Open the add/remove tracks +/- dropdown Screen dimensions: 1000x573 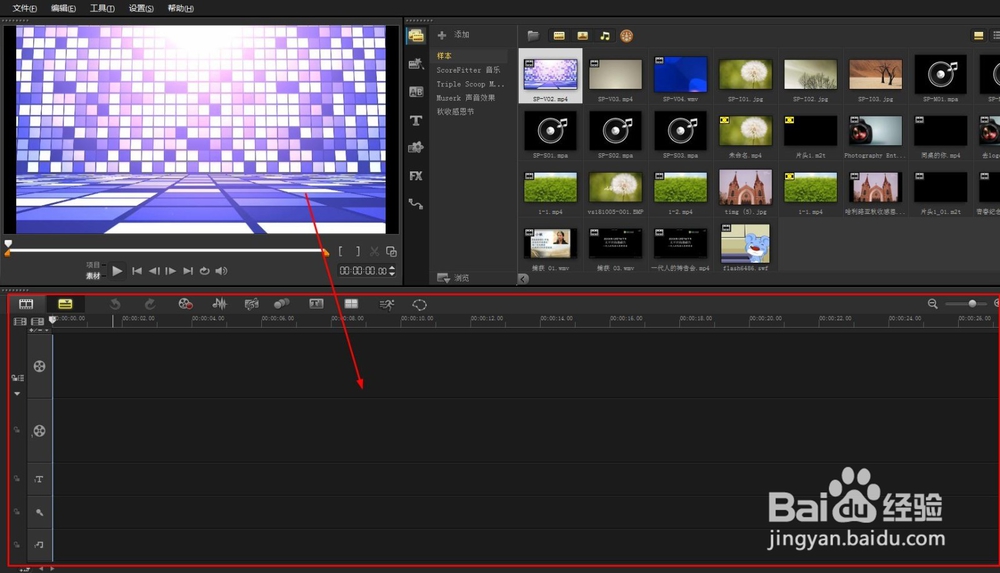click(39, 330)
